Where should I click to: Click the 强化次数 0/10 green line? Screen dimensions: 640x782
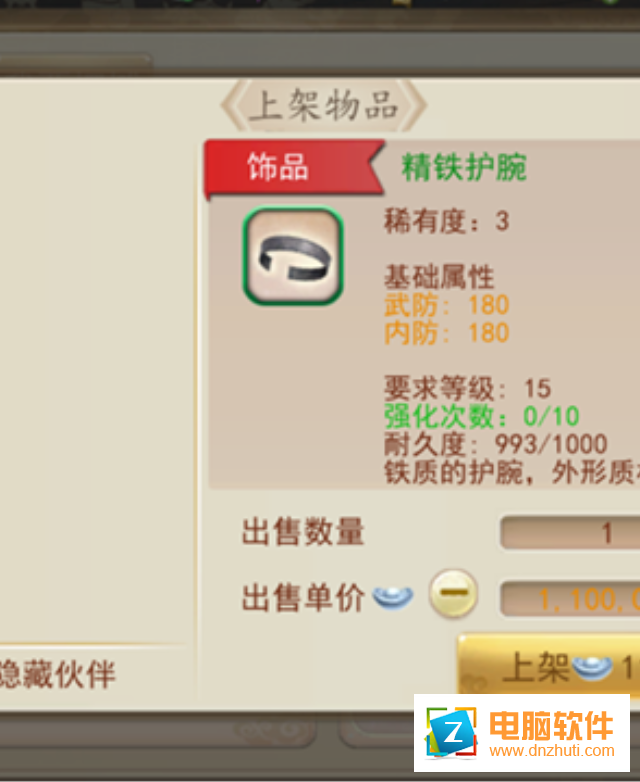tap(481, 416)
